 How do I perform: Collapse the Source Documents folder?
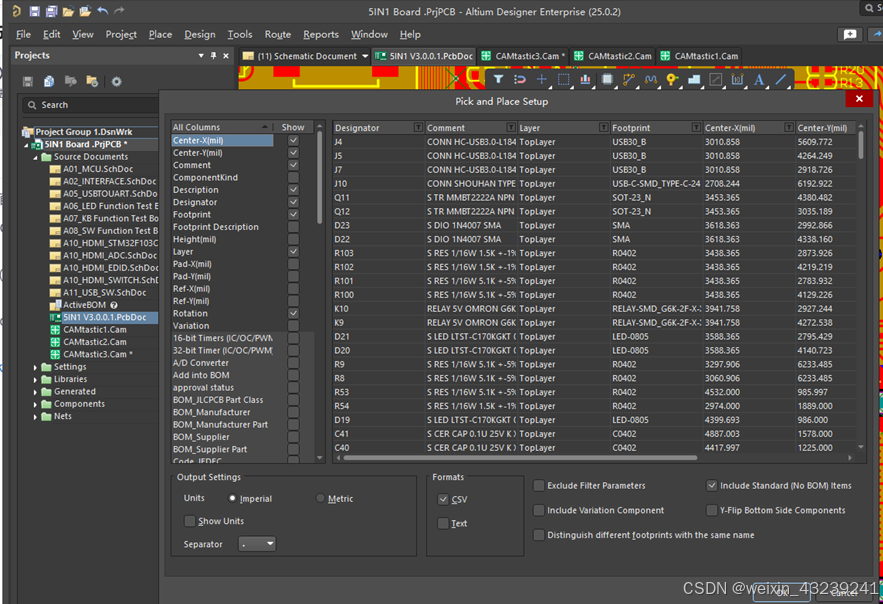tap(35, 157)
